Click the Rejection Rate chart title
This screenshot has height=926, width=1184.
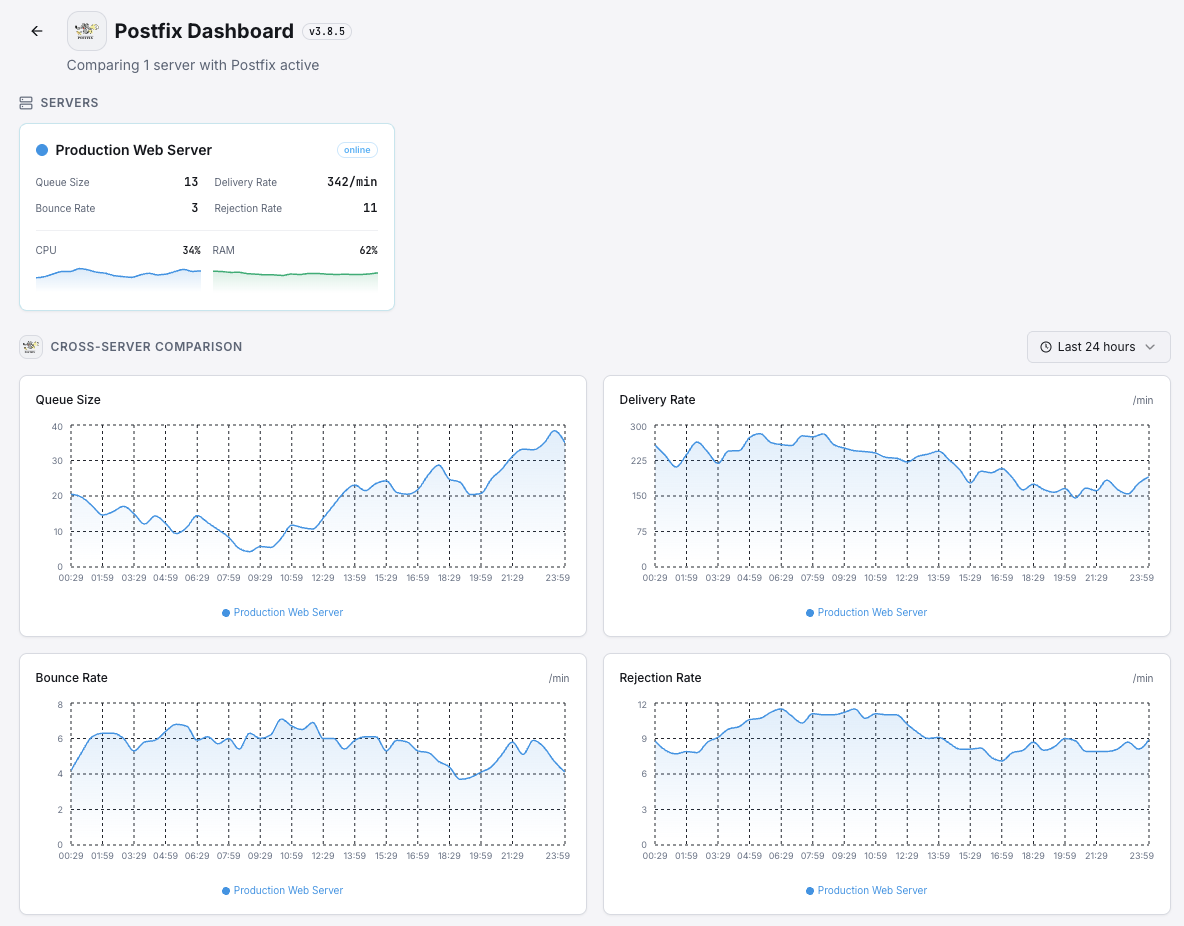[660, 678]
